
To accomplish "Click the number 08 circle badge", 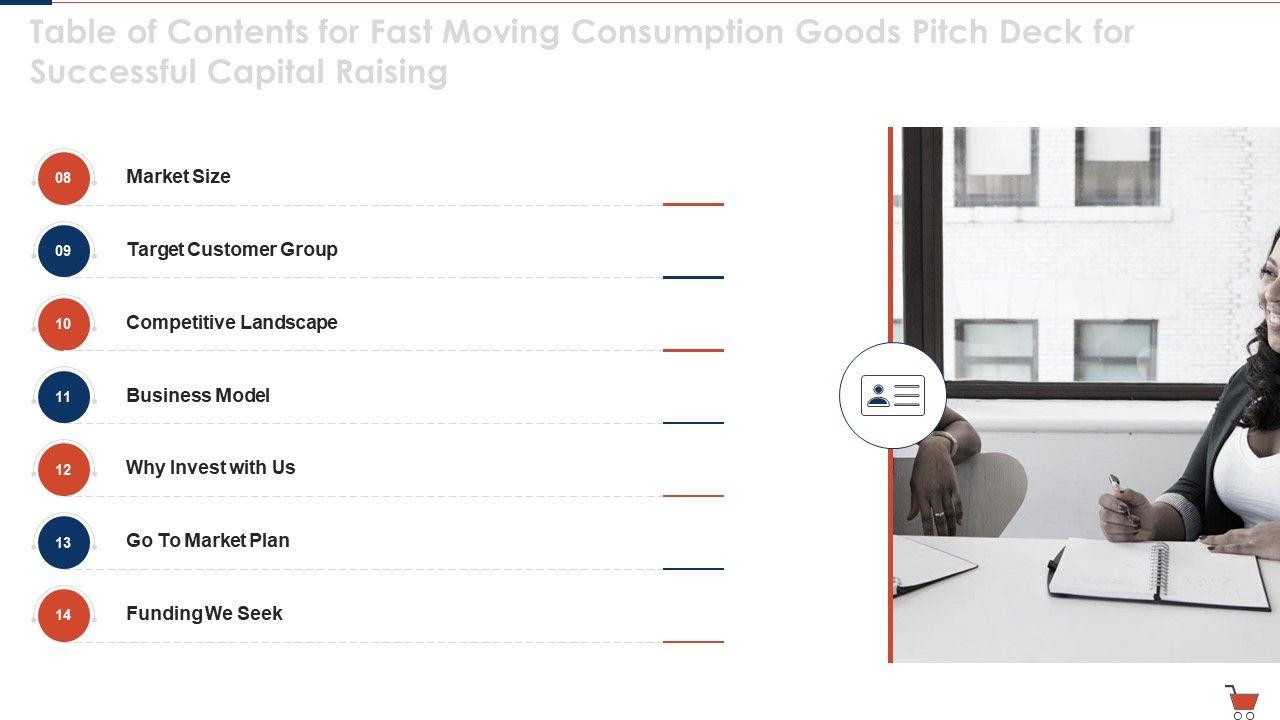I will click(63, 178).
